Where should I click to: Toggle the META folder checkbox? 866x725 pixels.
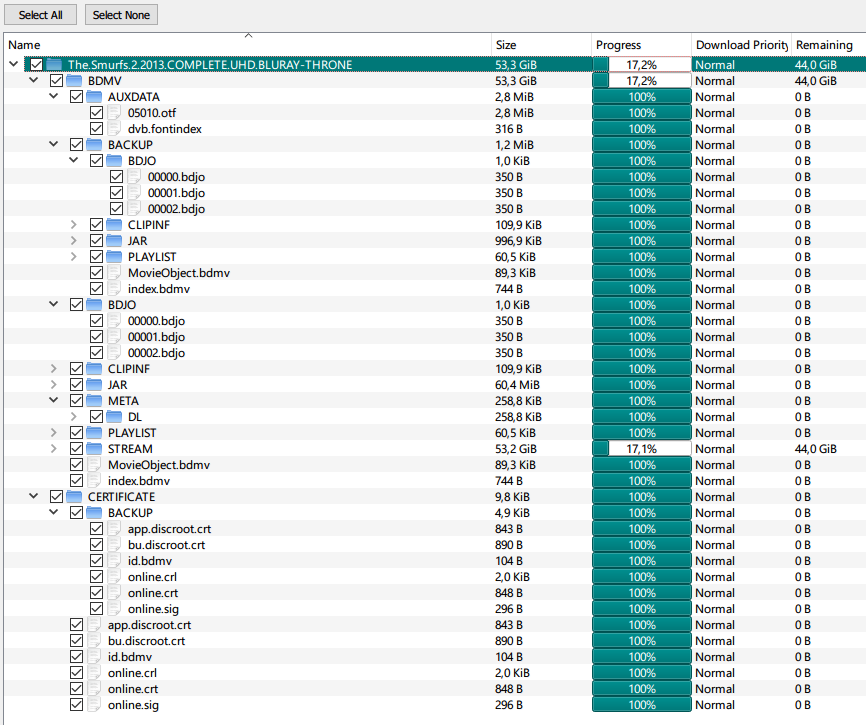(x=76, y=401)
